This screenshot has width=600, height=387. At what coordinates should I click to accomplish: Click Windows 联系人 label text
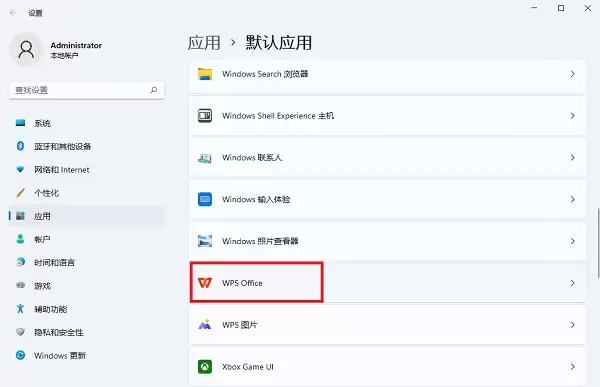pos(252,158)
